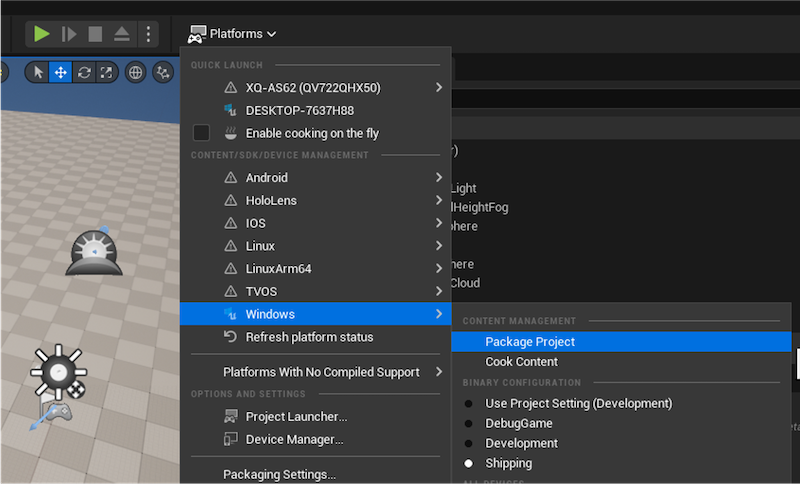Viewport: 800px width, 484px height.
Task: Click the Stop simulation icon
Action: [95, 34]
